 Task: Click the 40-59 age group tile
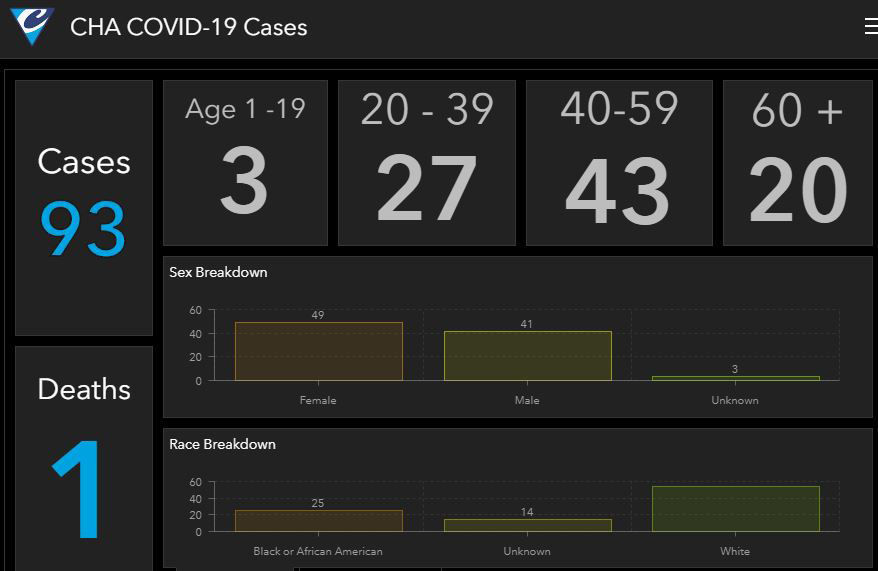coord(619,163)
